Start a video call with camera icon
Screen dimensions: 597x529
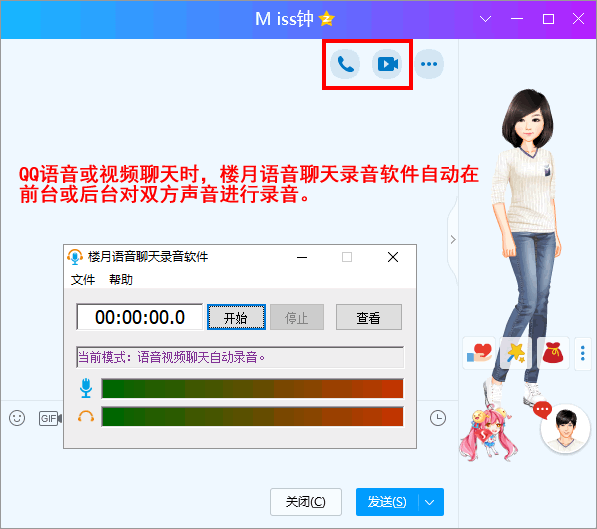387,64
